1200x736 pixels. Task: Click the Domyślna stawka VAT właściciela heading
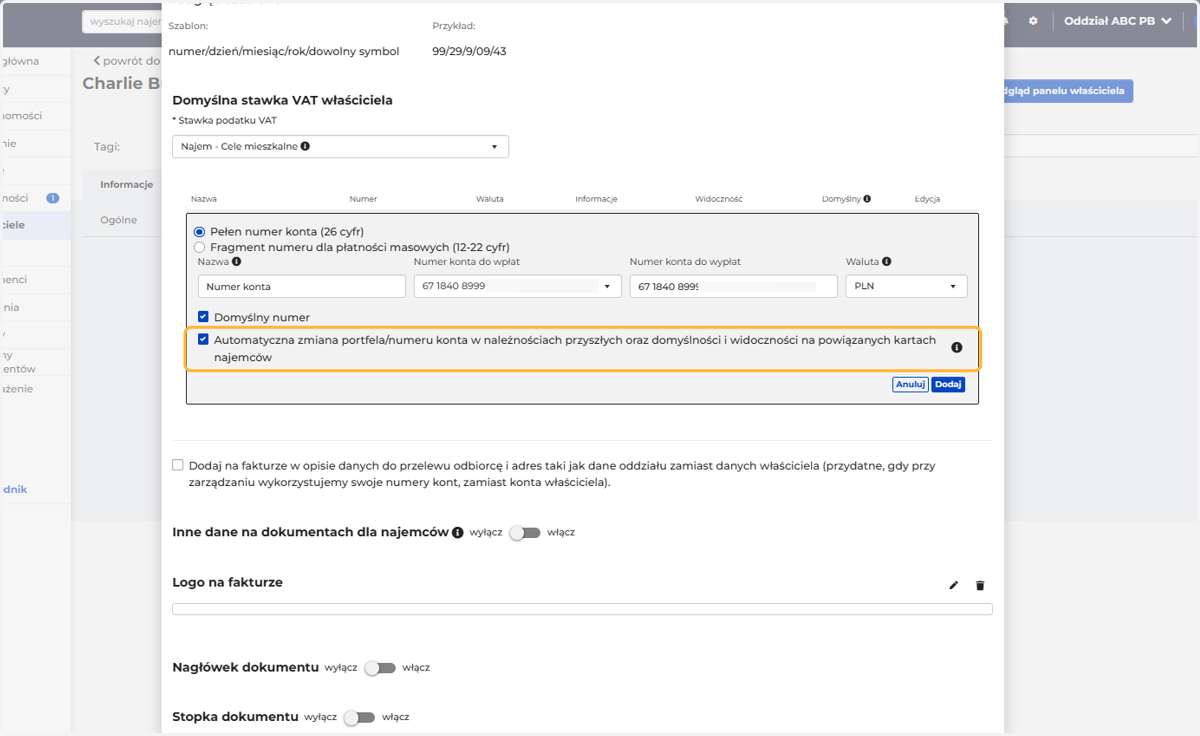(x=283, y=100)
